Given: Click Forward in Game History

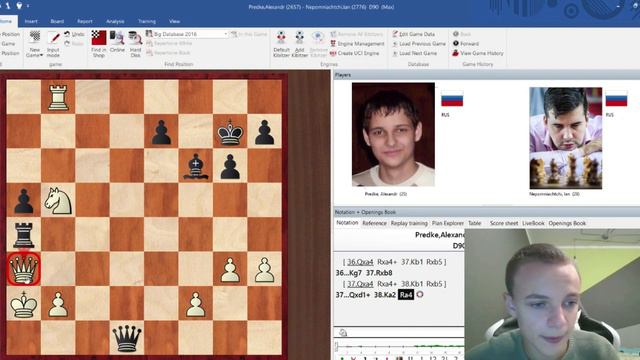Looking at the screenshot, I should pos(466,44).
